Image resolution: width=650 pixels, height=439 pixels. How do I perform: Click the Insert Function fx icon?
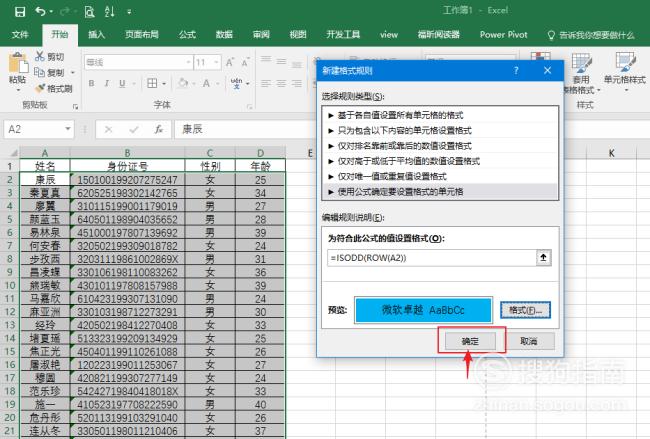pos(159,129)
